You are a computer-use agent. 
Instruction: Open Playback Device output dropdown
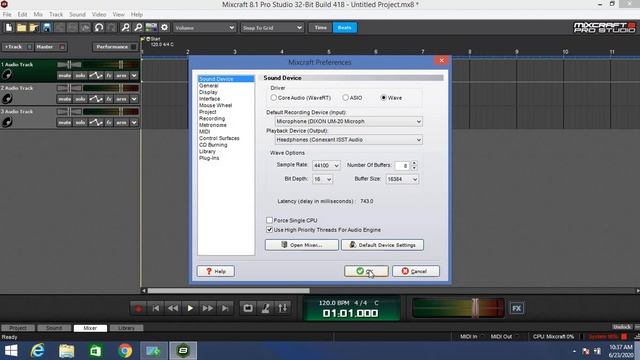pyautogui.click(x=349, y=140)
